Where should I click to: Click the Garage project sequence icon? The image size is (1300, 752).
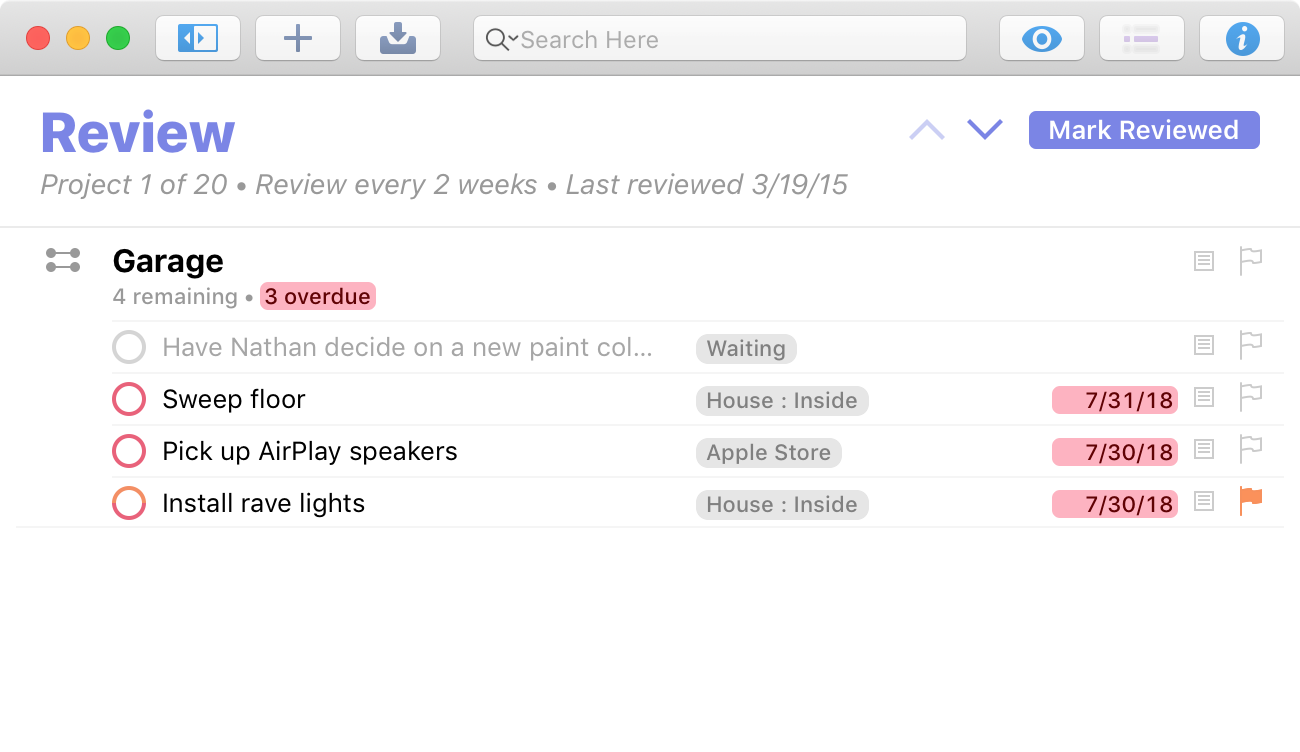63,261
